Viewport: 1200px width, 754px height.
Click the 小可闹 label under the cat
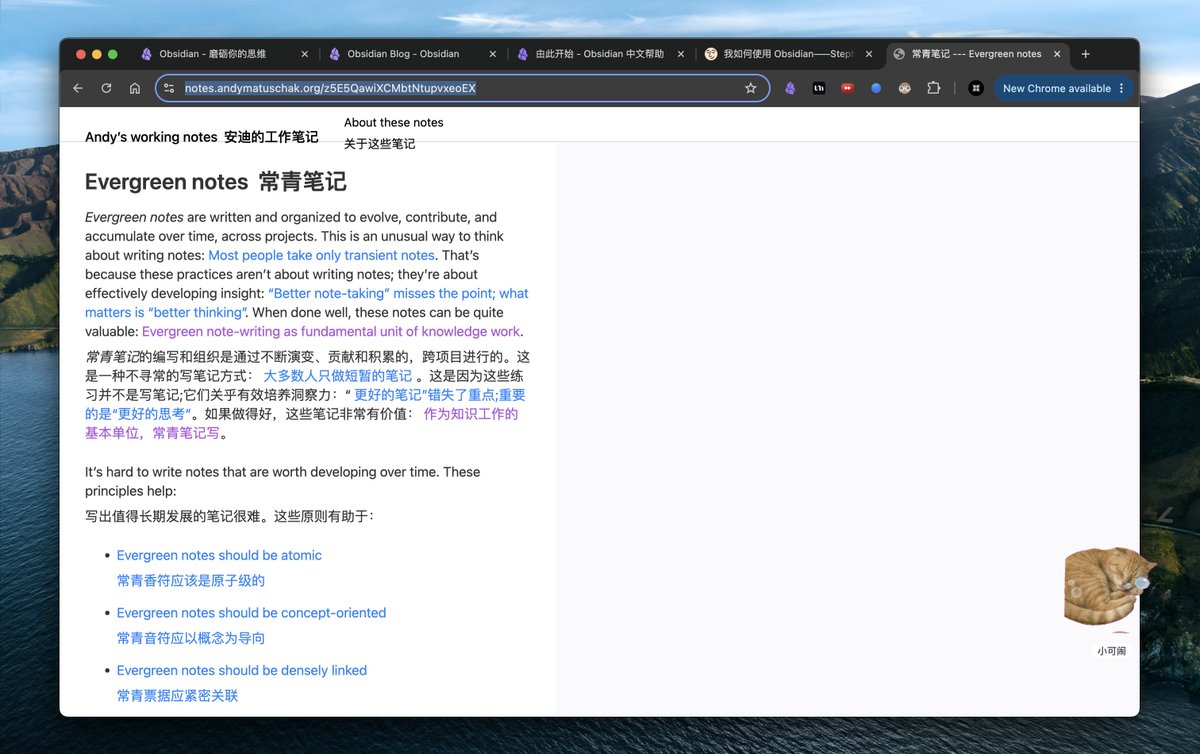tap(1111, 651)
